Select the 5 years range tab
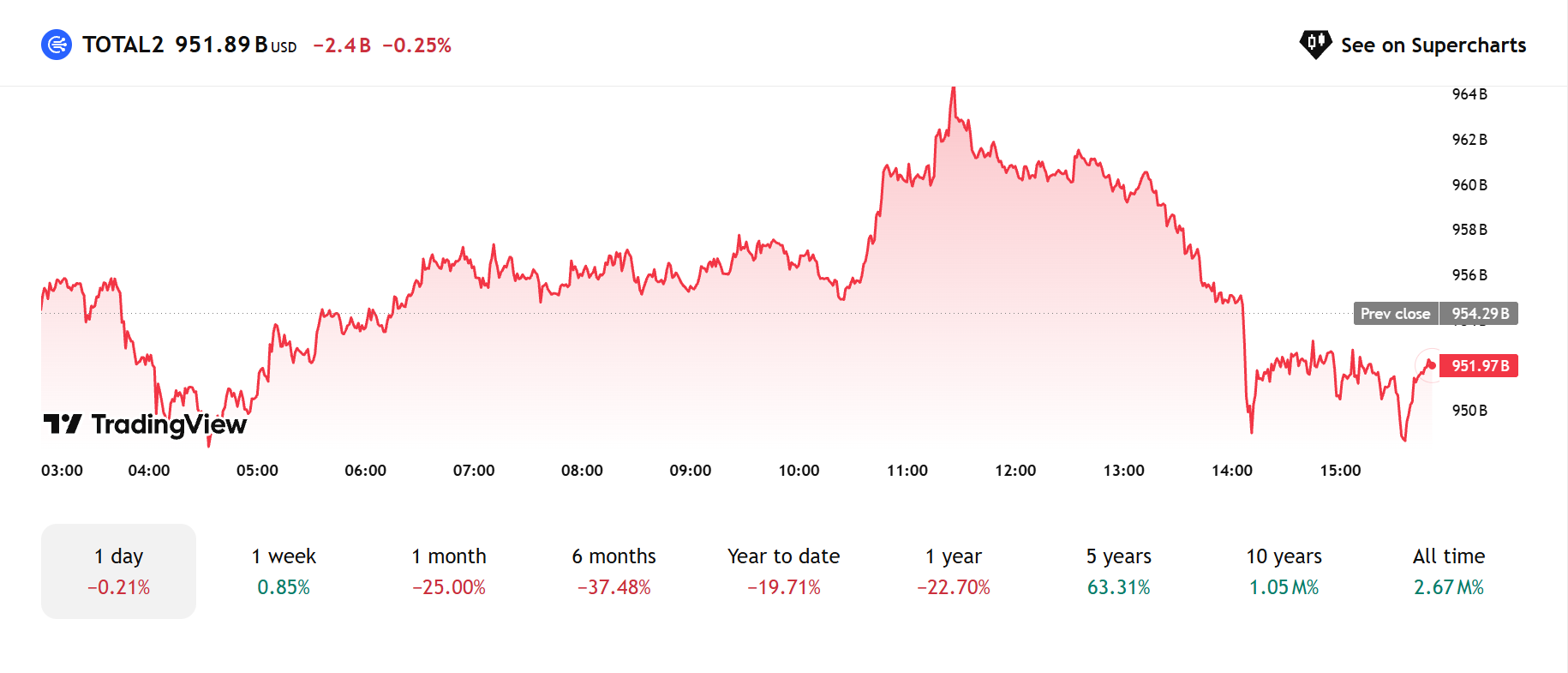 point(1118,571)
